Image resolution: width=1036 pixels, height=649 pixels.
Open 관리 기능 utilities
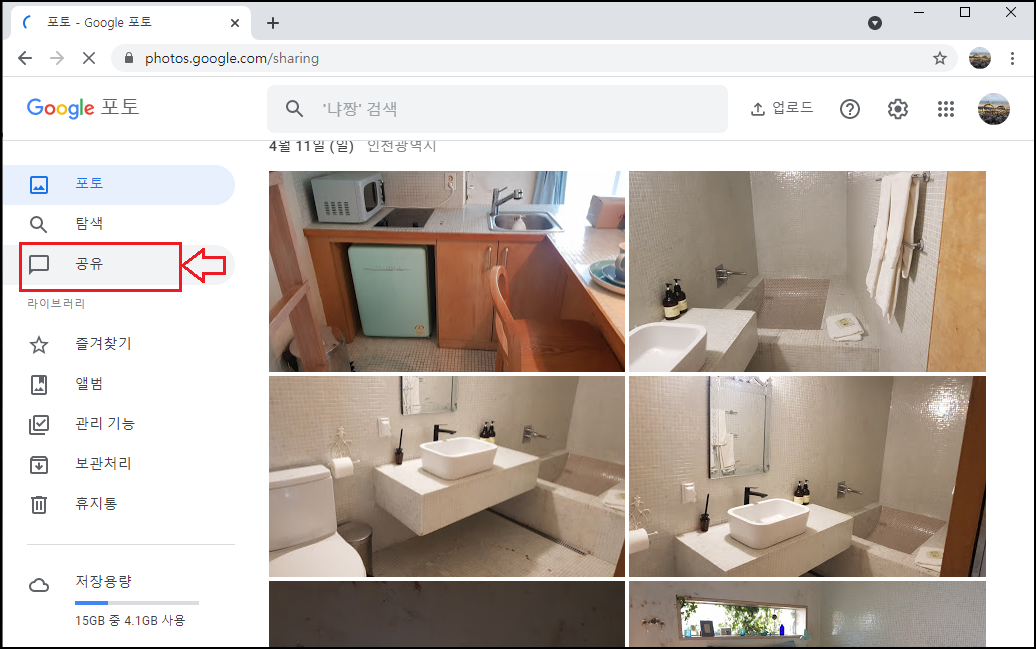tap(119, 424)
